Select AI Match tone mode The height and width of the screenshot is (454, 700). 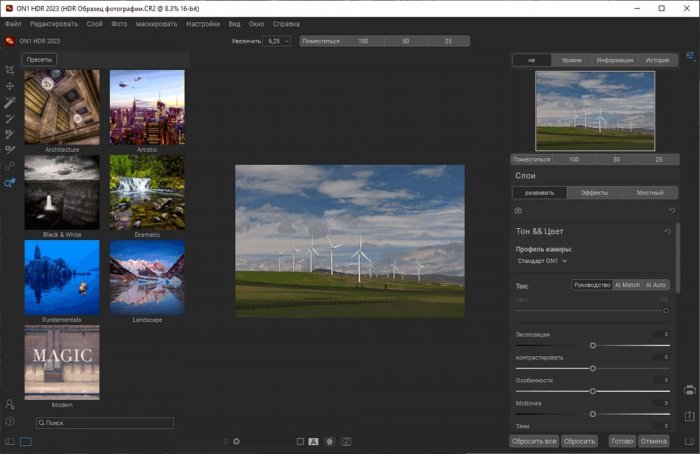click(627, 285)
